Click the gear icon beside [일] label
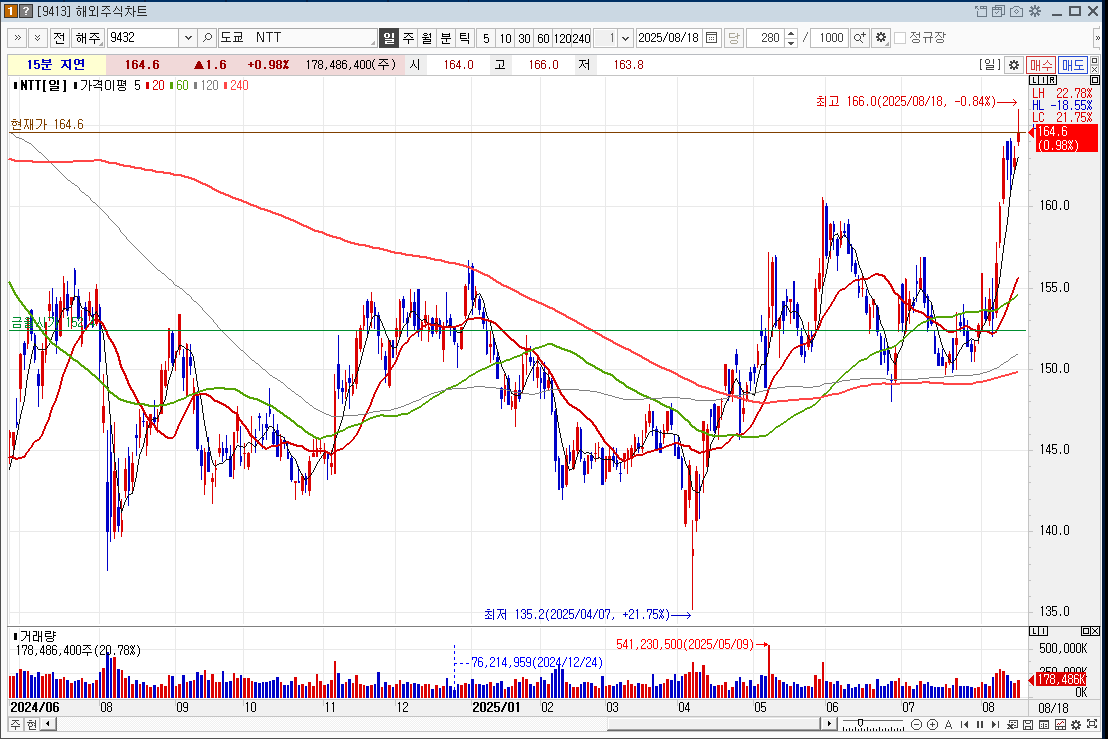 pos(1014,65)
